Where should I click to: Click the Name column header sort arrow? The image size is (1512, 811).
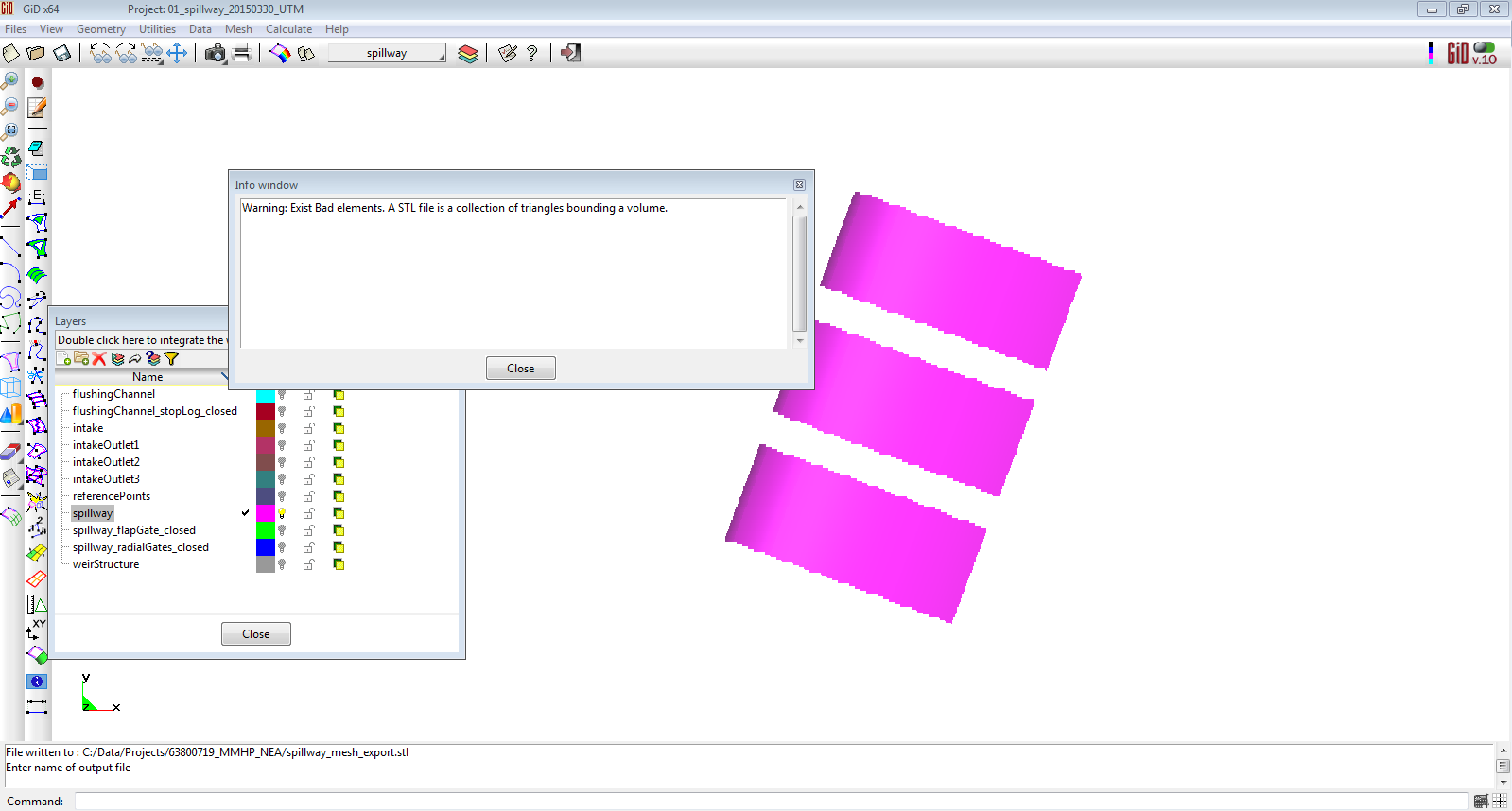tap(224, 376)
